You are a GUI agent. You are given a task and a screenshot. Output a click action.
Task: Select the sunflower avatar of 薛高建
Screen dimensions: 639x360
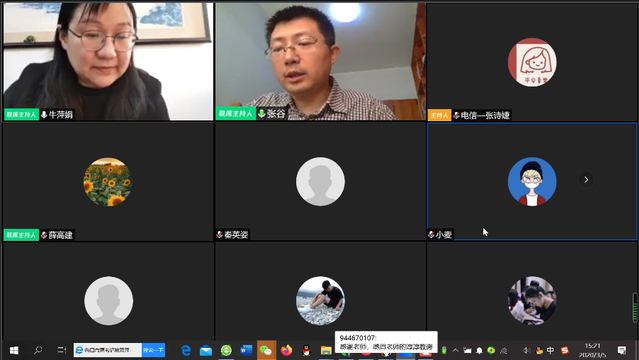point(108,181)
